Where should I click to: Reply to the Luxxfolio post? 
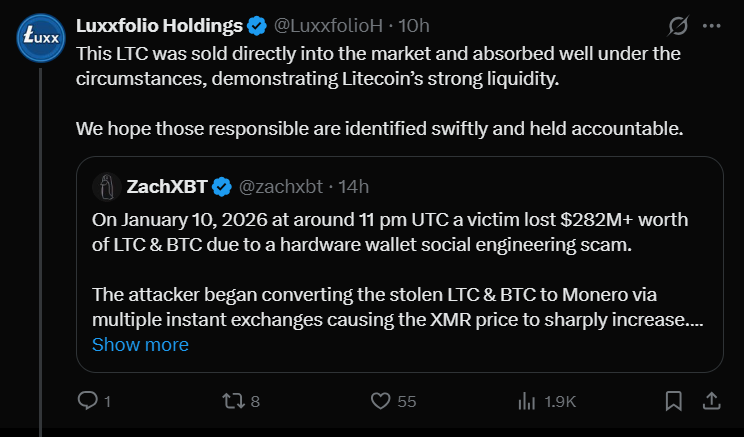coord(89,401)
